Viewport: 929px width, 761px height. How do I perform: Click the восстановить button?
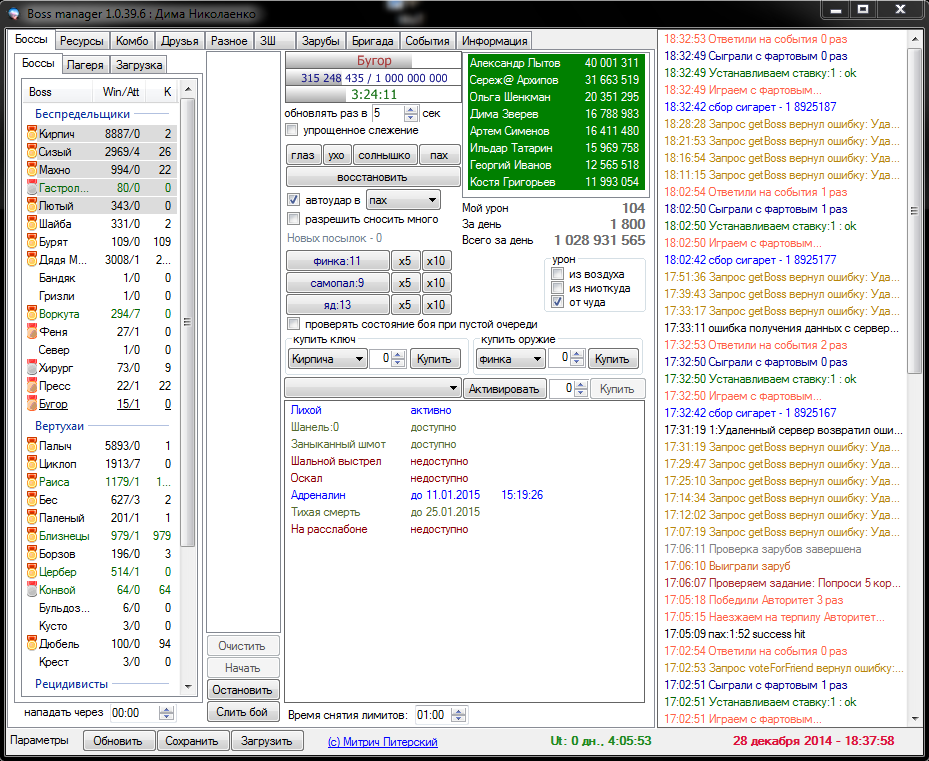(x=373, y=177)
